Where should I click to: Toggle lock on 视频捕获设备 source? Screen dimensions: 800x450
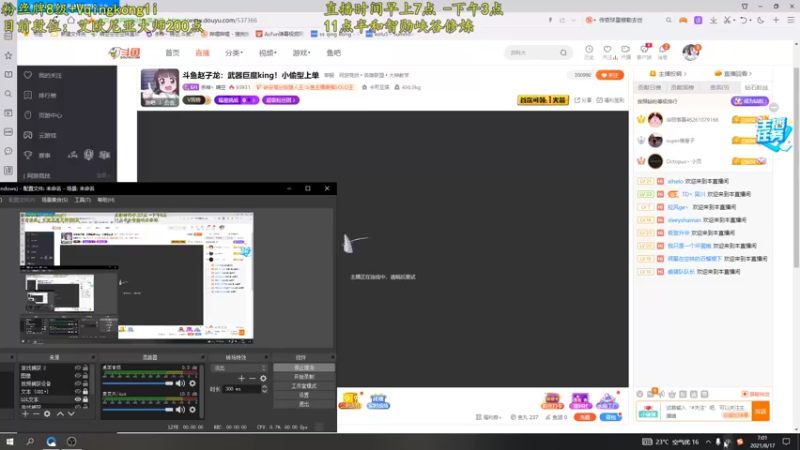pos(85,383)
